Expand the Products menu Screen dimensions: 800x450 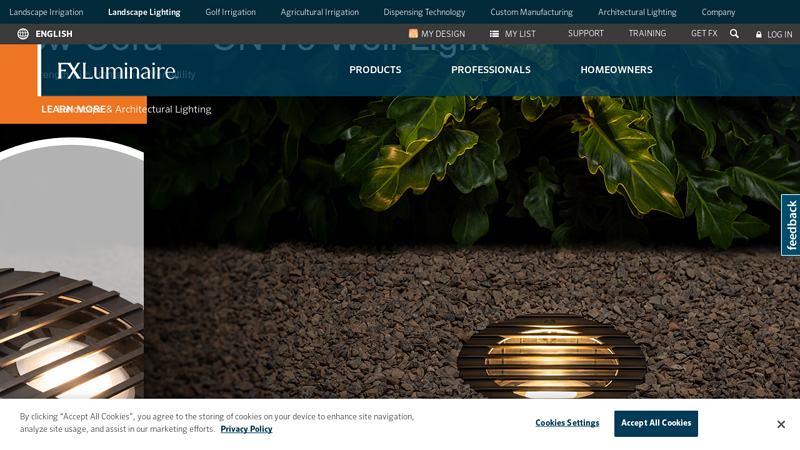pyautogui.click(x=375, y=70)
